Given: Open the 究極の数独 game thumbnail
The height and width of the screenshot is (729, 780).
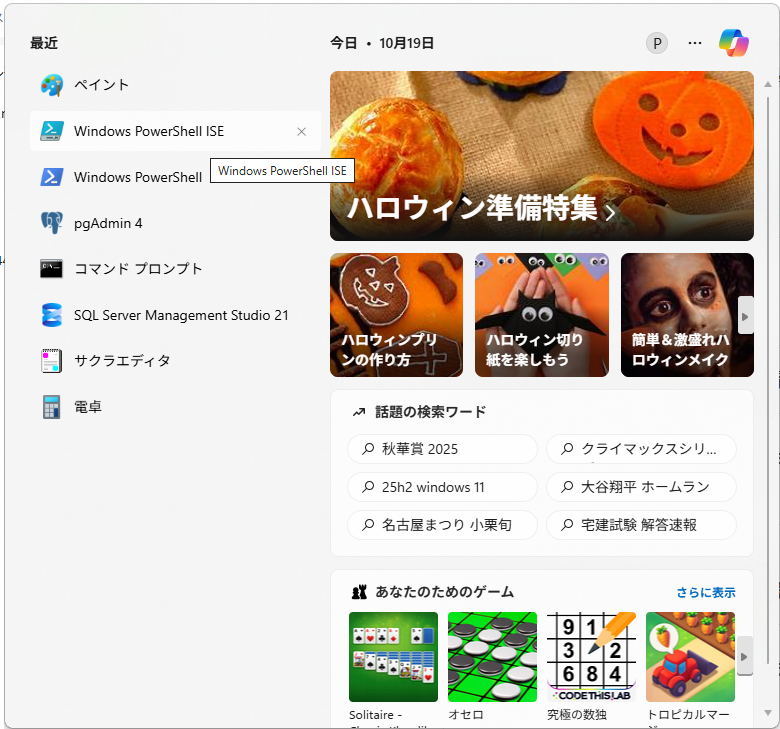Looking at the screenshot, I should [591, 657].
